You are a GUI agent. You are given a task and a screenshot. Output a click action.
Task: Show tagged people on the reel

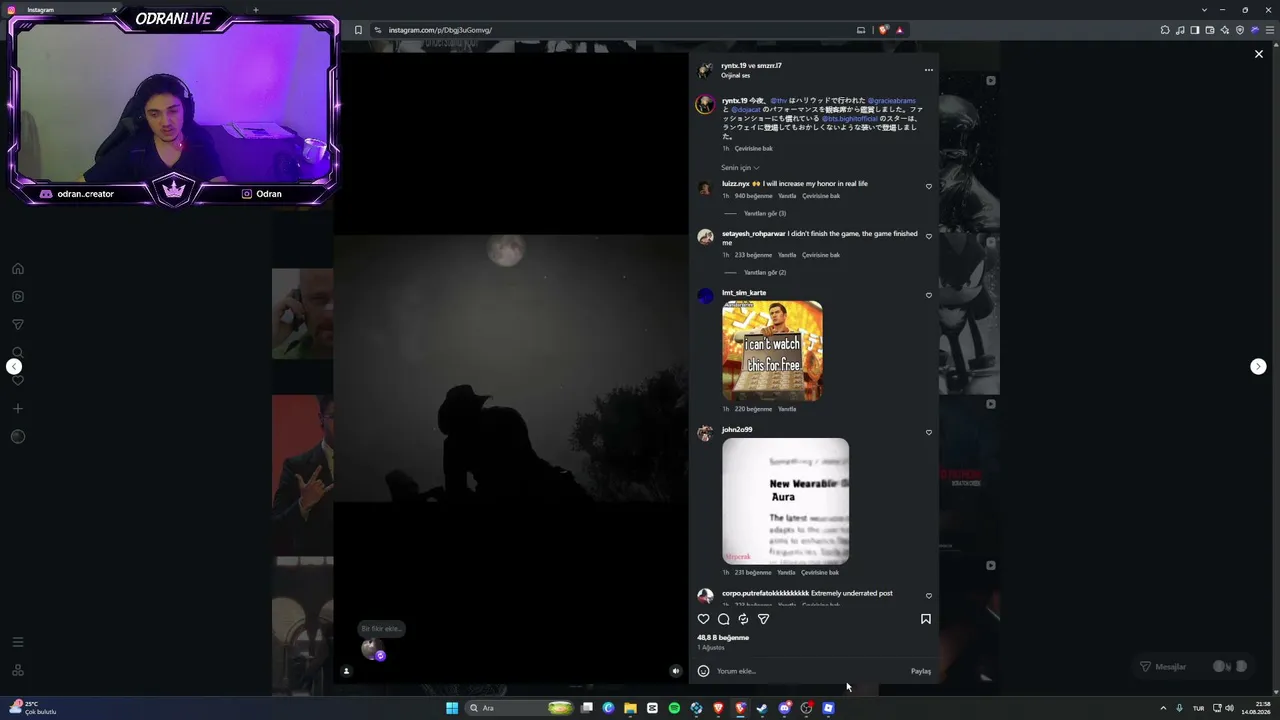346,671
